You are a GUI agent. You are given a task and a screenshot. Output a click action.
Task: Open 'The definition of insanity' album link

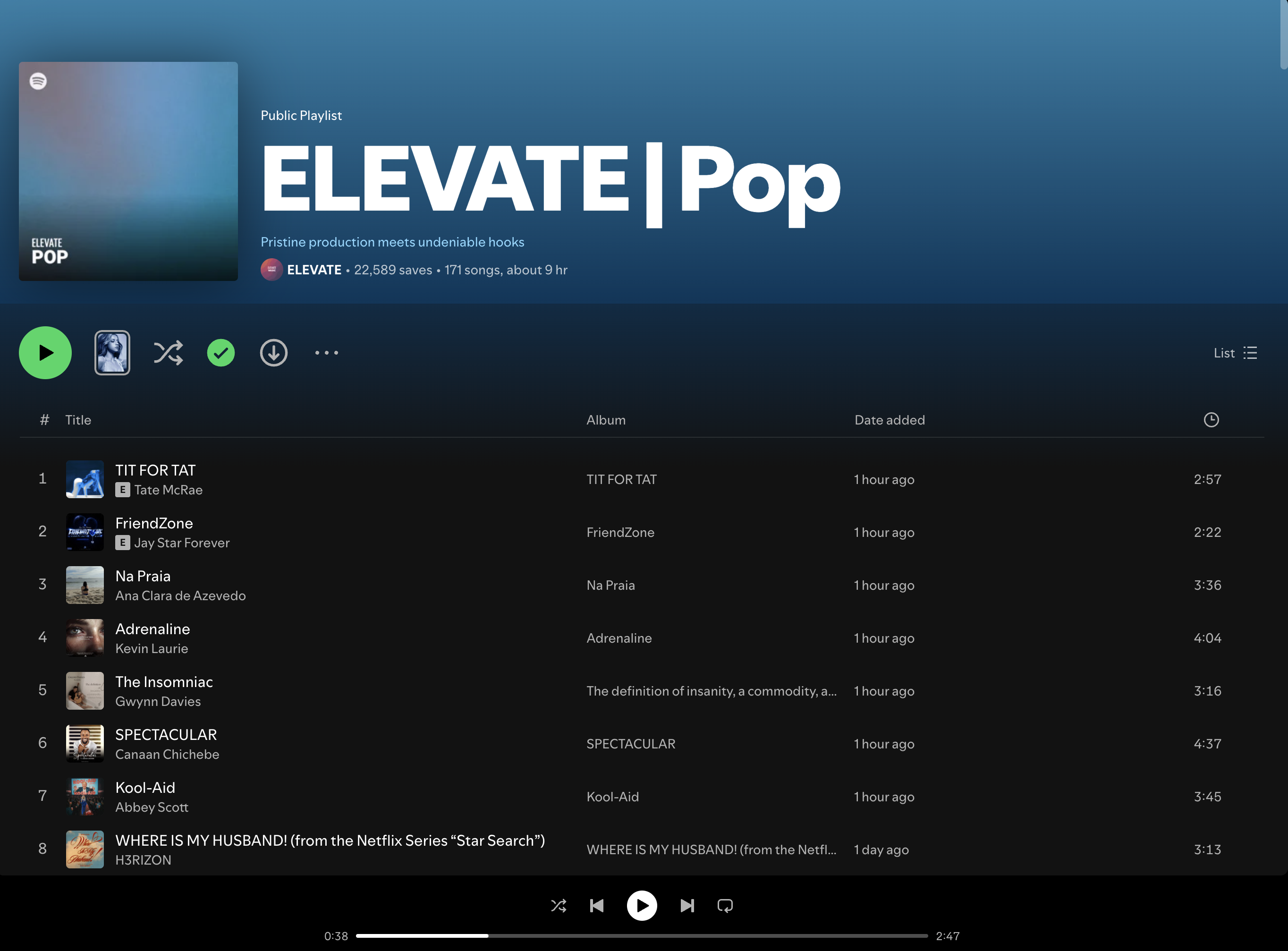[x=712, y=691]
